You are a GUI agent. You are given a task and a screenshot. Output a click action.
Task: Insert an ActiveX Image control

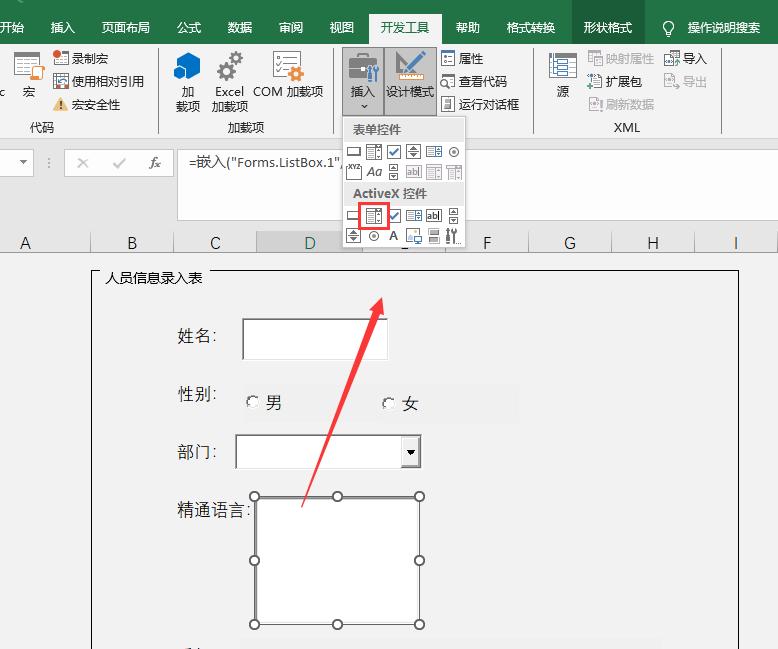click(x=413, y=236)
